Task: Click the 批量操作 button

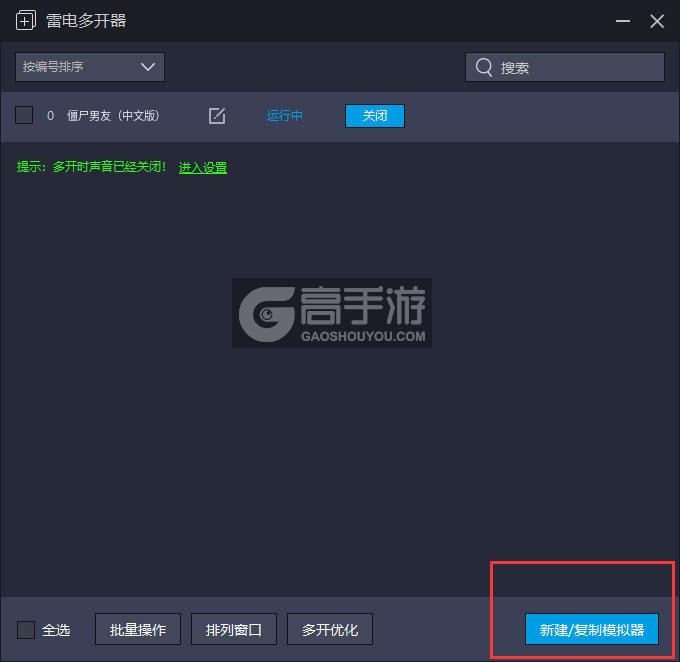Action: pos(138,629)
